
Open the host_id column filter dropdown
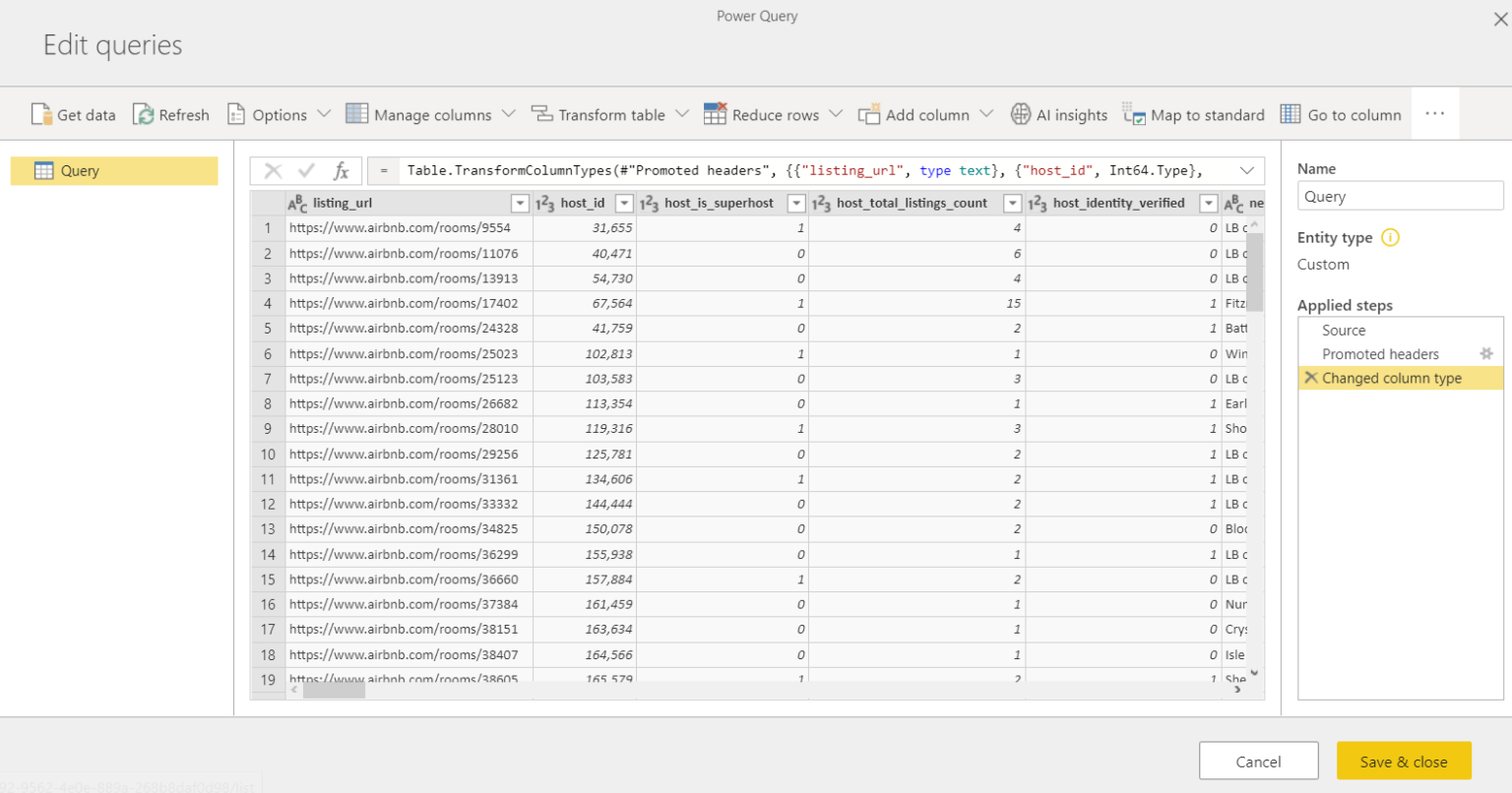coord(623,203)
